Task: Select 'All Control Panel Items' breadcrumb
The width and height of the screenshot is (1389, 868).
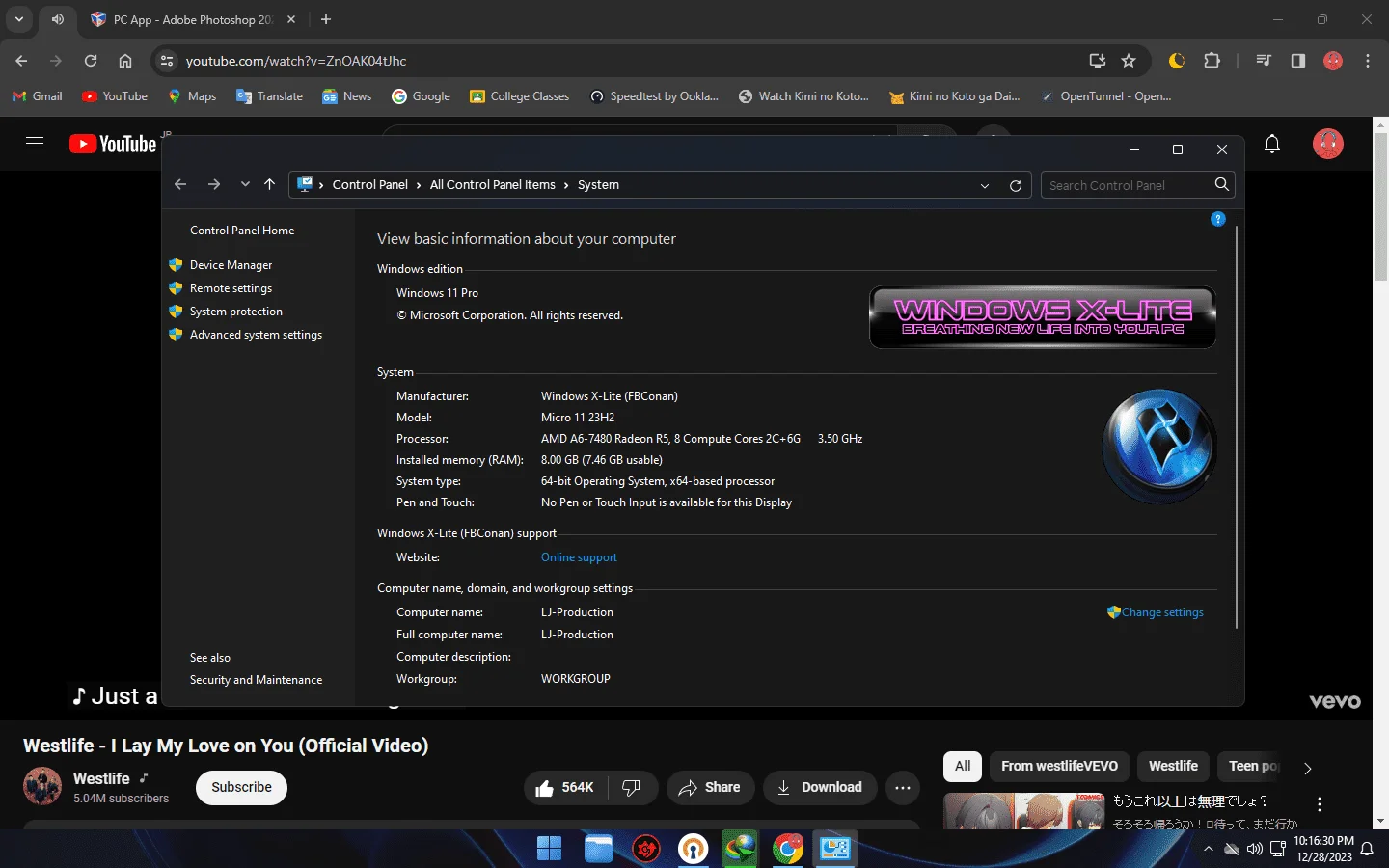Action: [x=492, y=185]
